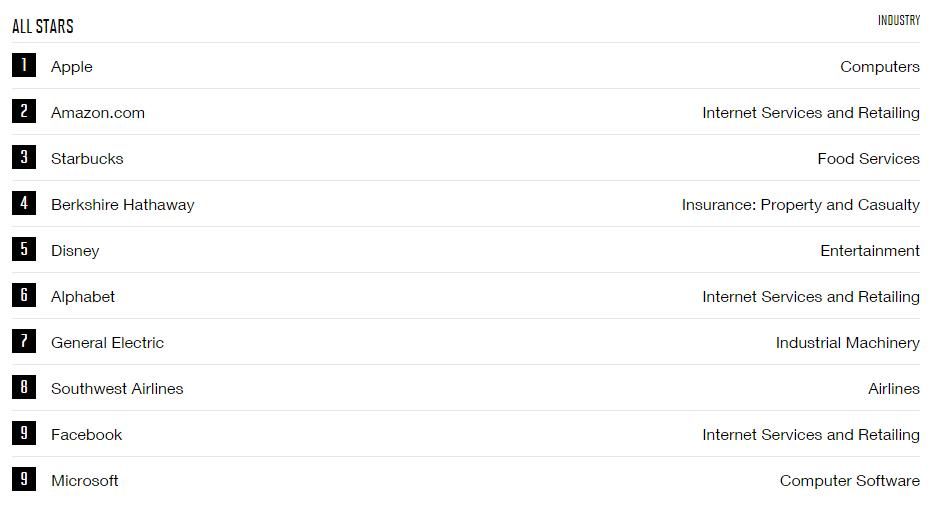Click the rank 2 badge beside Amazon.com

[x=24, y=112]
